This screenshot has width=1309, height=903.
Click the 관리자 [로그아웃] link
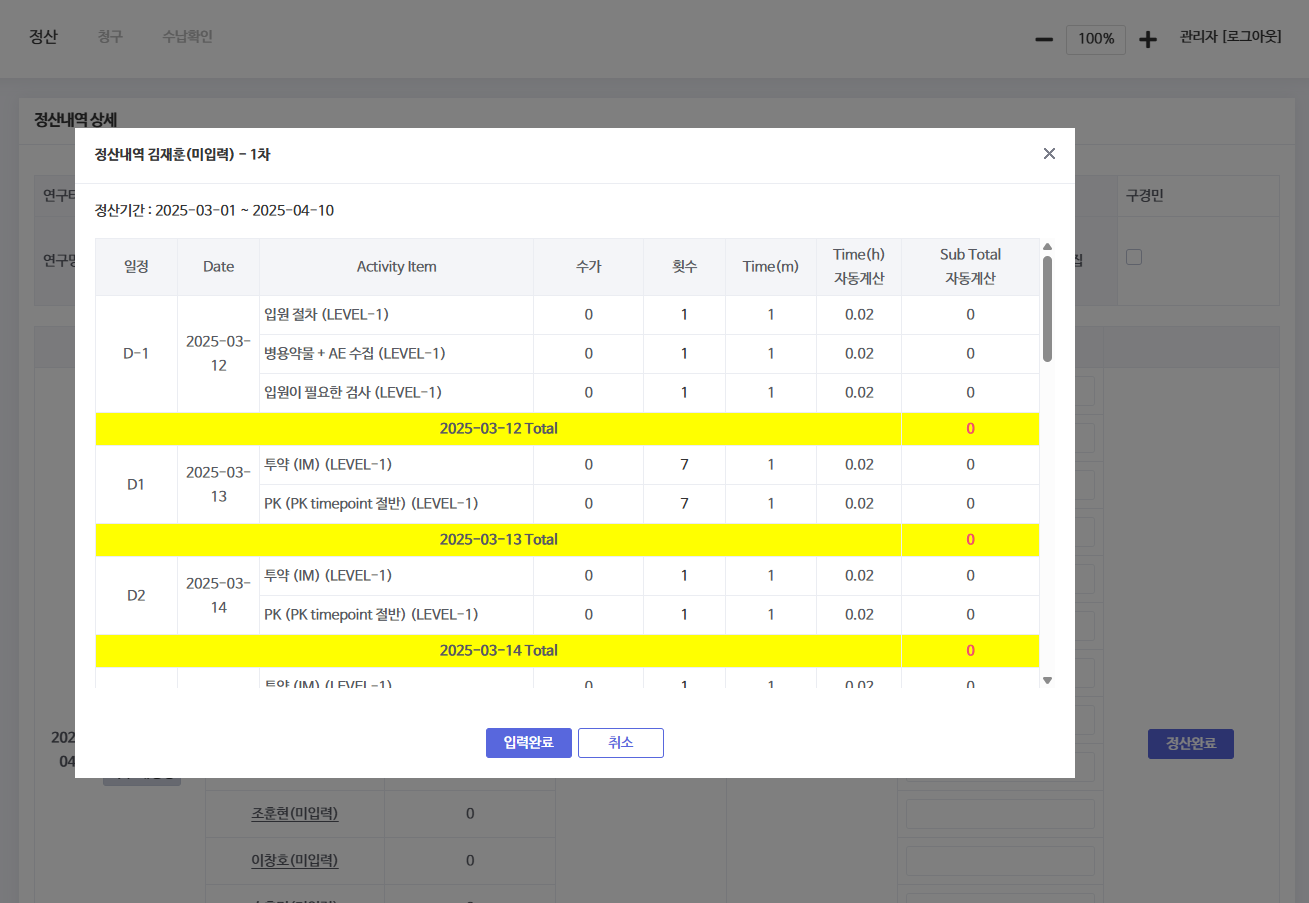(x=1230, y=37)
